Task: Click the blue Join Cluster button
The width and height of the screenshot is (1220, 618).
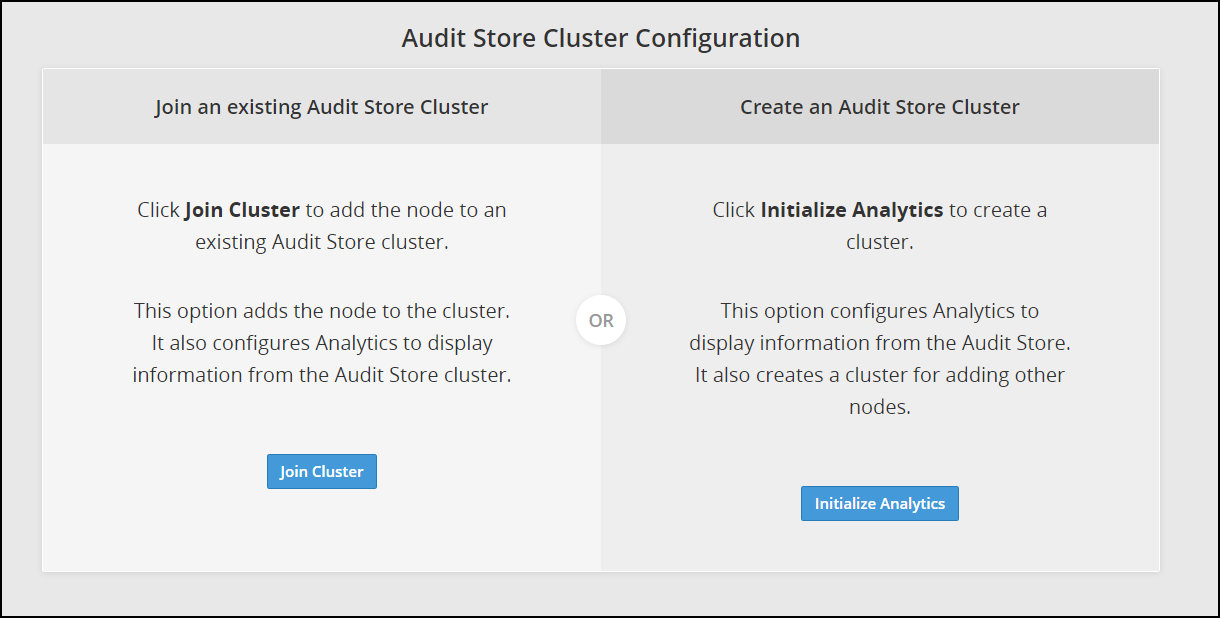Action: pos(321,472)
